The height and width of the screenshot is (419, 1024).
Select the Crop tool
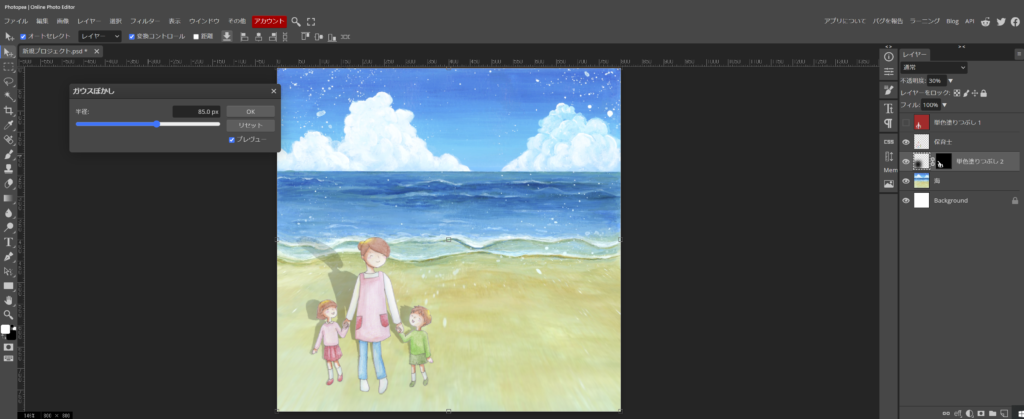click(8, 110)
